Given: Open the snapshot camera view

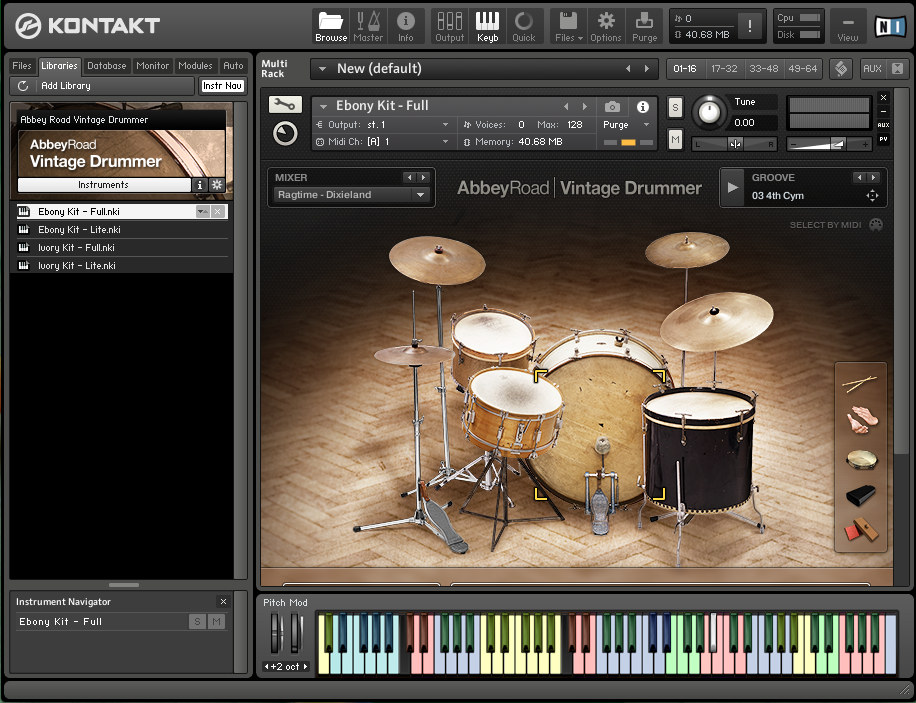Looking at the screenshot, I should [x=612, y=106].
